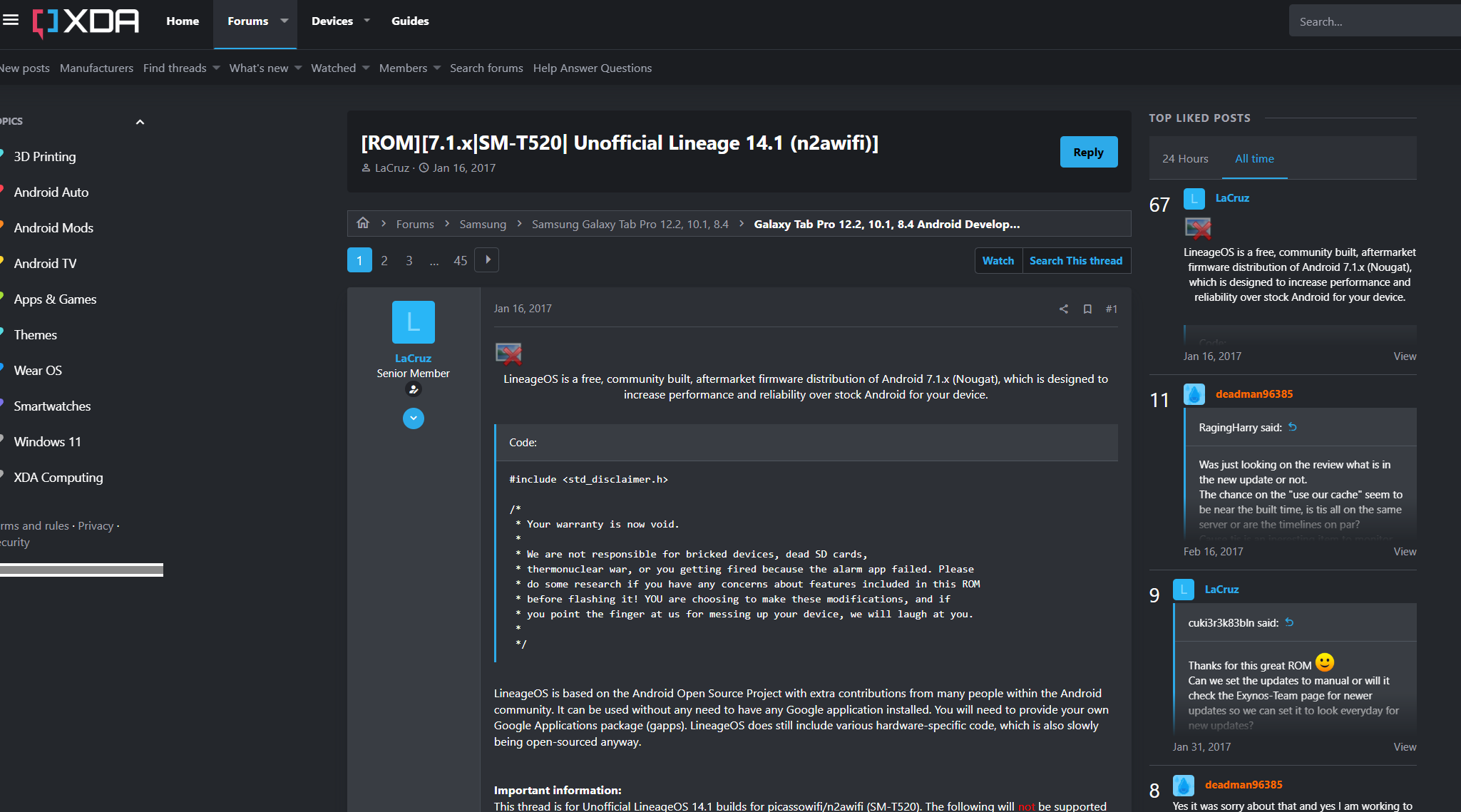Viewport: 1461px width, 812px height.
Task: Click the Reply button
Action: 1088,152
